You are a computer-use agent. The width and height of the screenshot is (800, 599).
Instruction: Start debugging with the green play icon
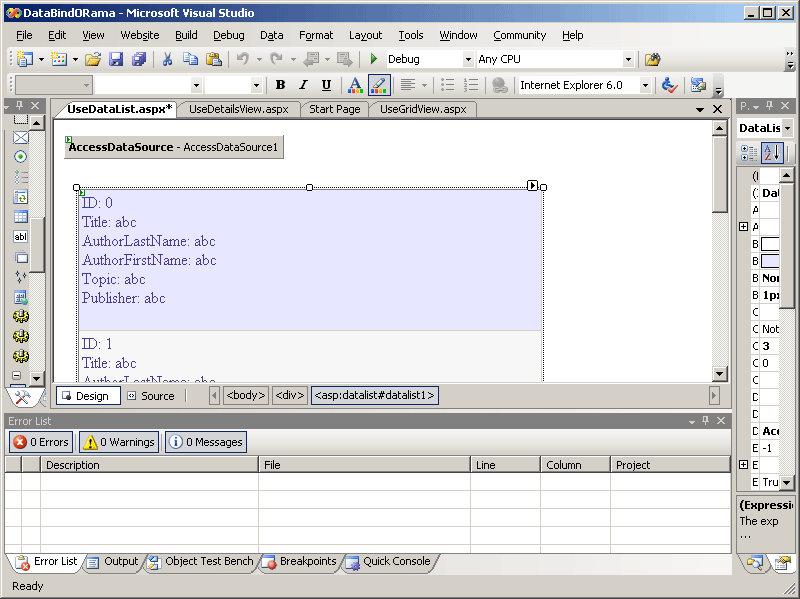click(374, 60)
